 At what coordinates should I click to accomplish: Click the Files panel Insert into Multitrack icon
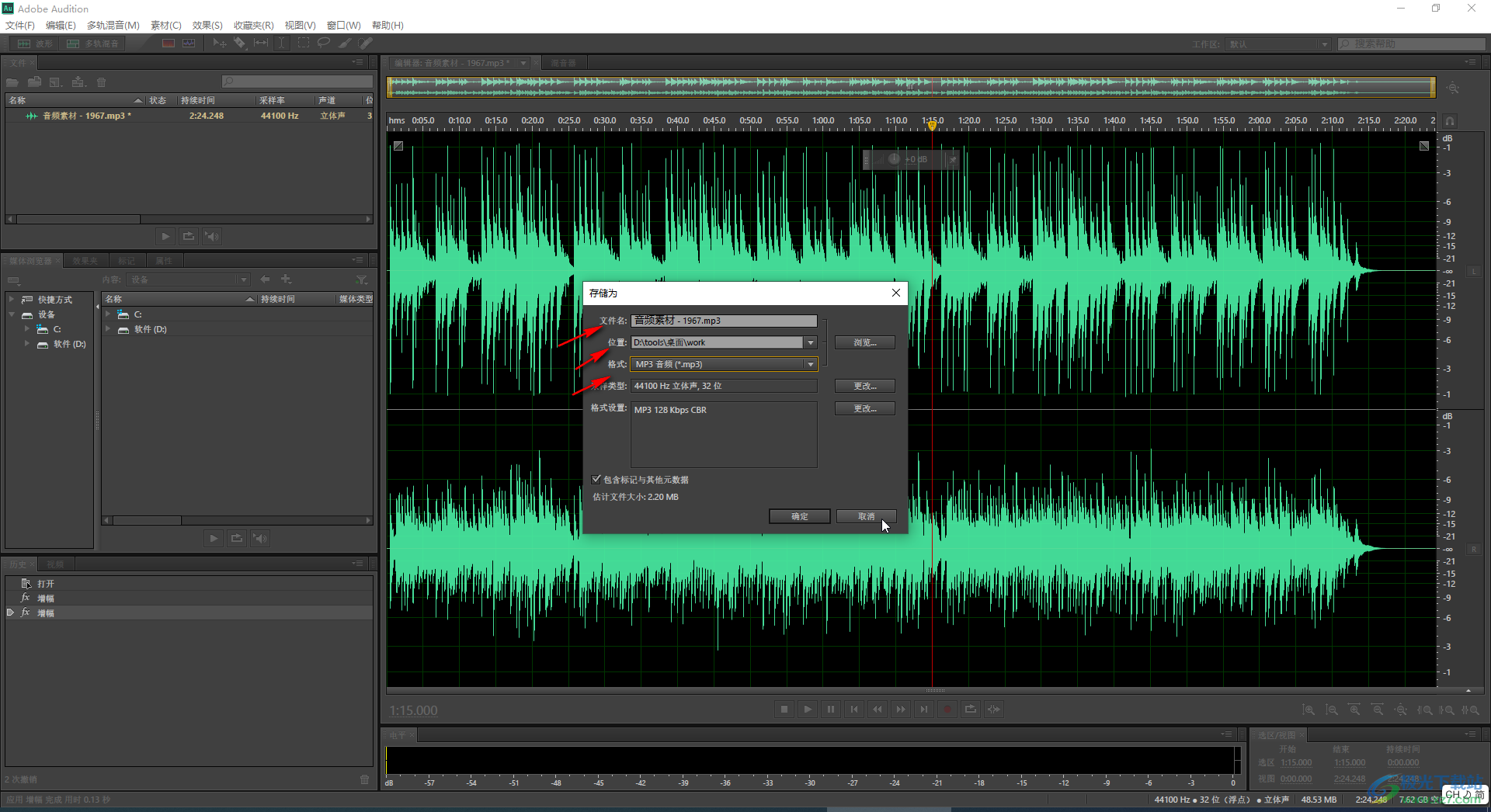[78, 82]
